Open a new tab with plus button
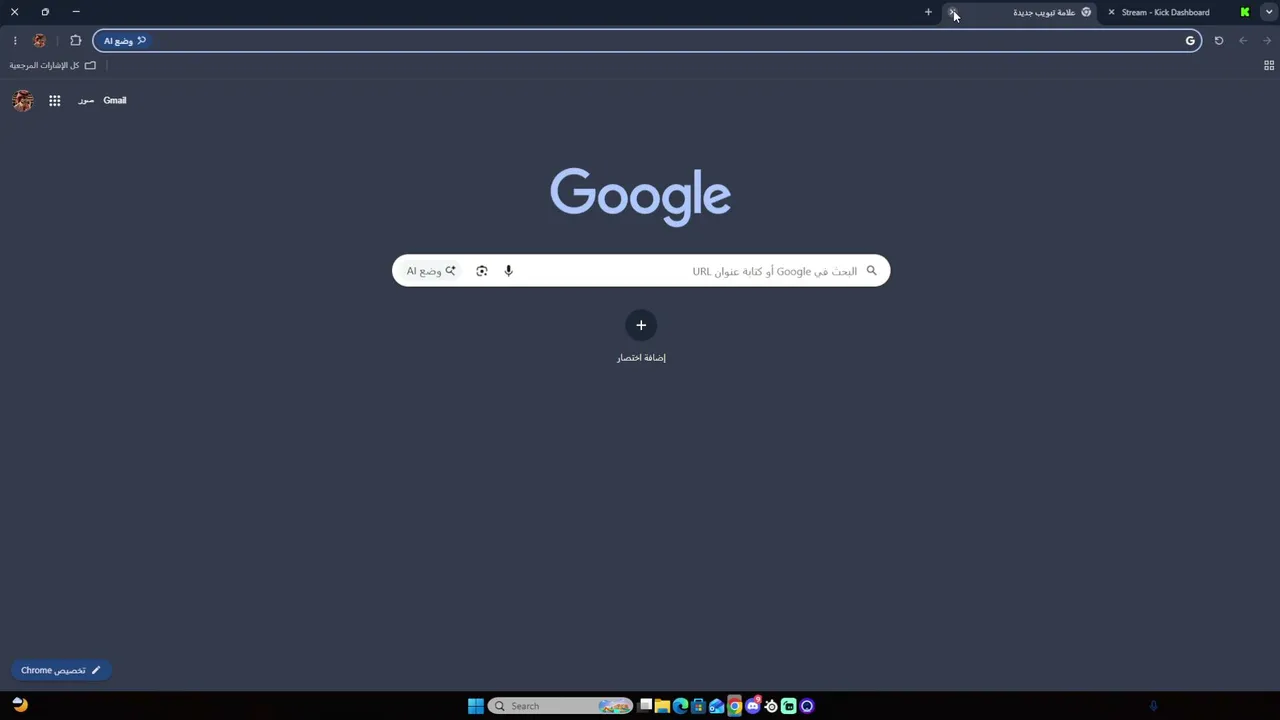 click(x=928, y=12)
